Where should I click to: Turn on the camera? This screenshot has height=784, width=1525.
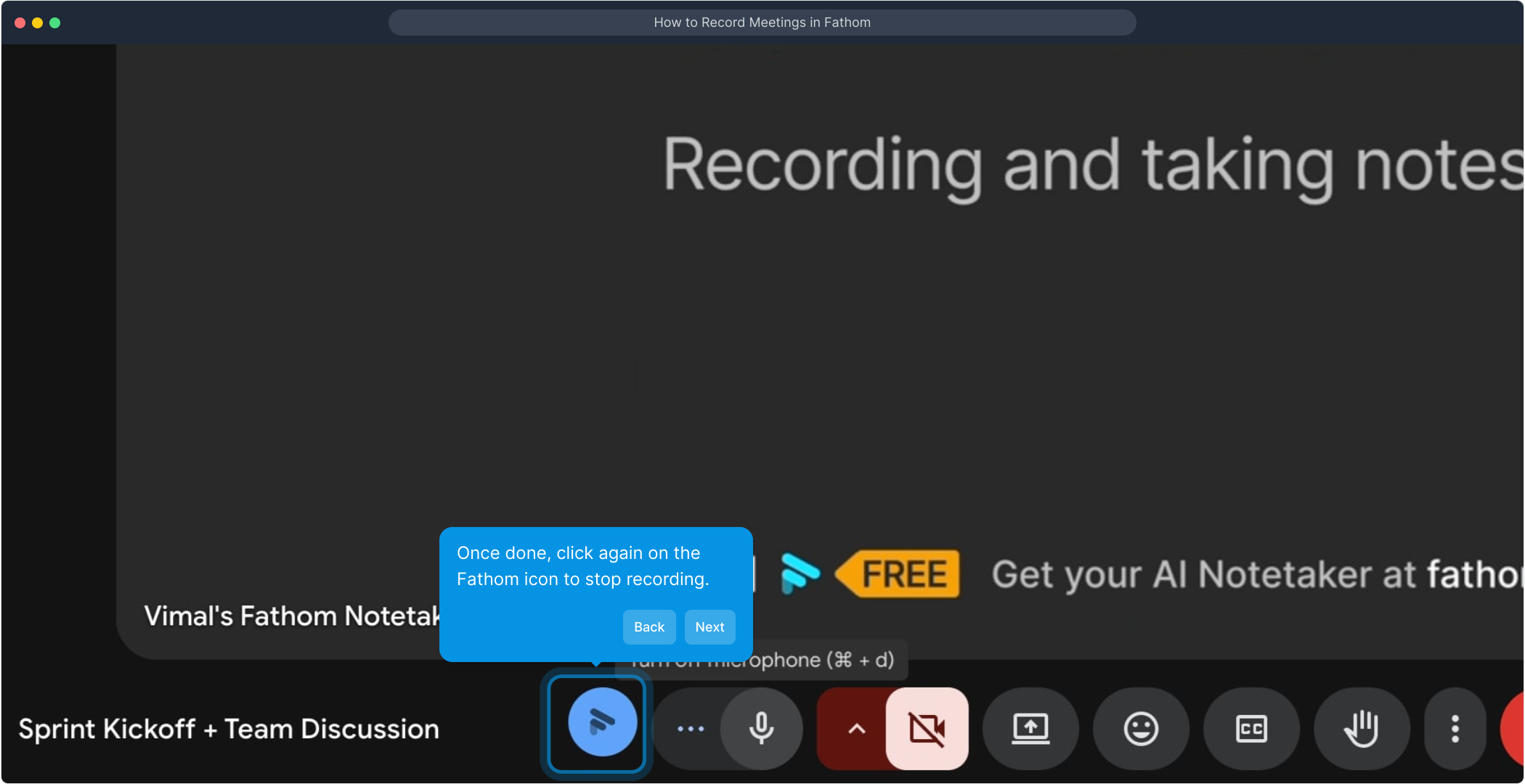(927, 729)
